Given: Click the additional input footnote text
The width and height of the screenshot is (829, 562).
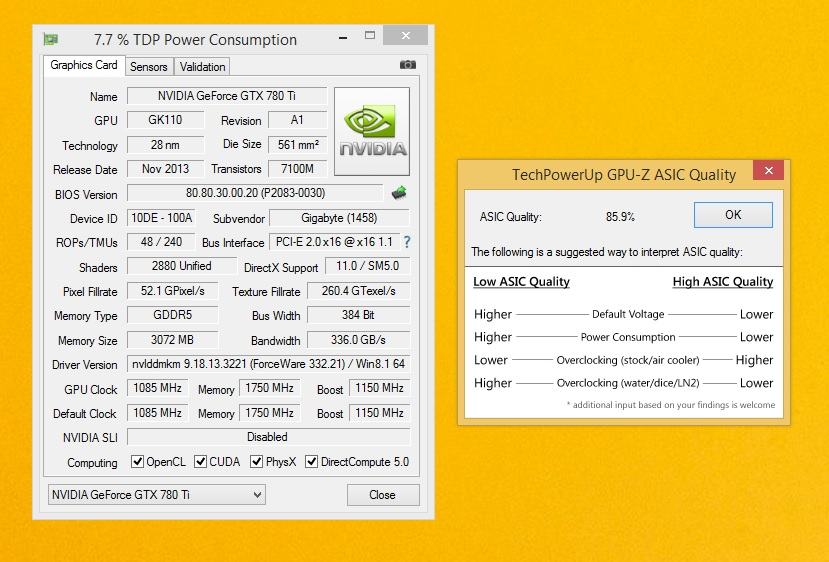Looking at the screenshot, I should [671, 405].
